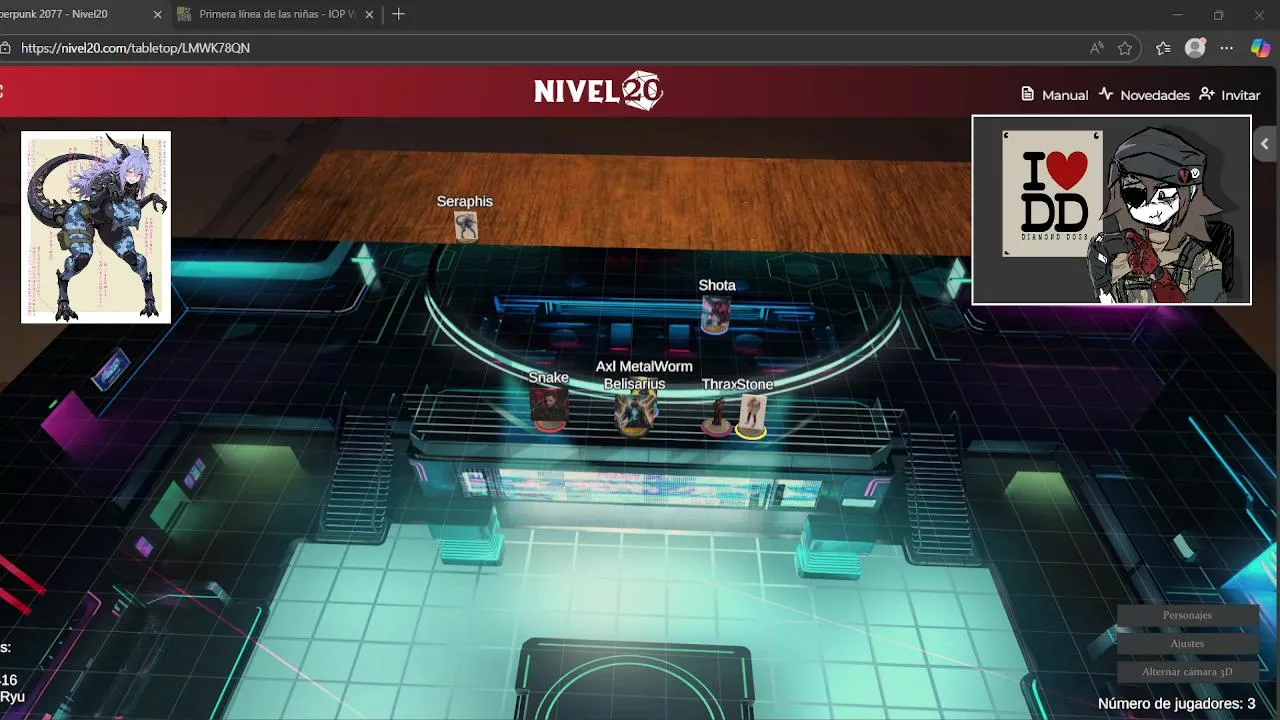
Task: Select the Shota token on the map
Action: click(715, 314)
